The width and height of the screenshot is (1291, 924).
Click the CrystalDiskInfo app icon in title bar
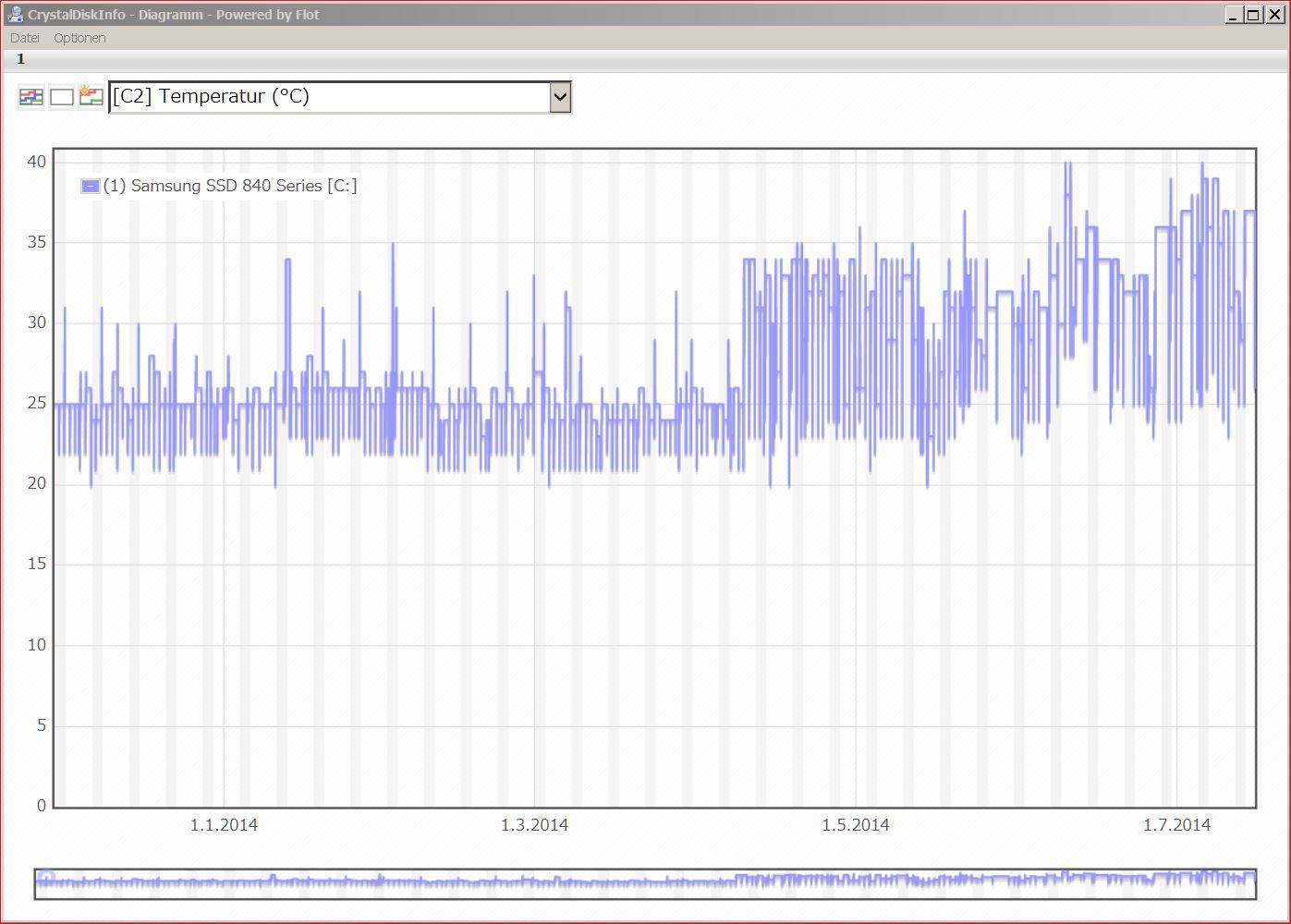(x=15, y=14)
